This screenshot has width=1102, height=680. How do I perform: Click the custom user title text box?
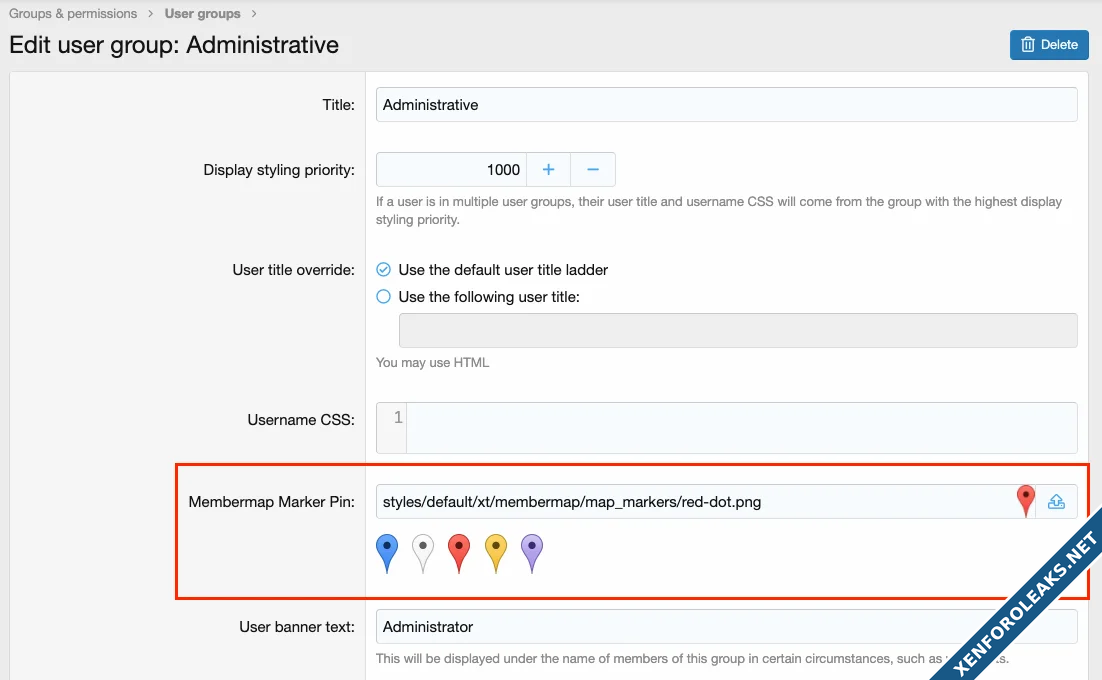738,330
